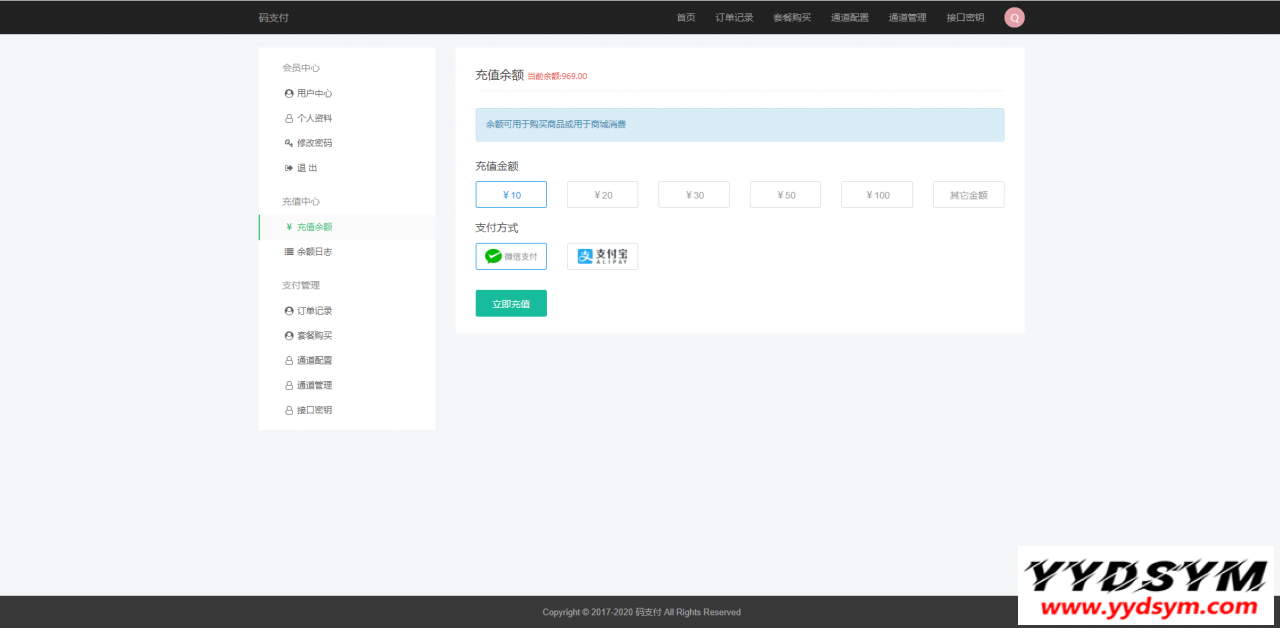Open 套餐购买 in top navigation
Screen dimensions: 1280x628
792,17
